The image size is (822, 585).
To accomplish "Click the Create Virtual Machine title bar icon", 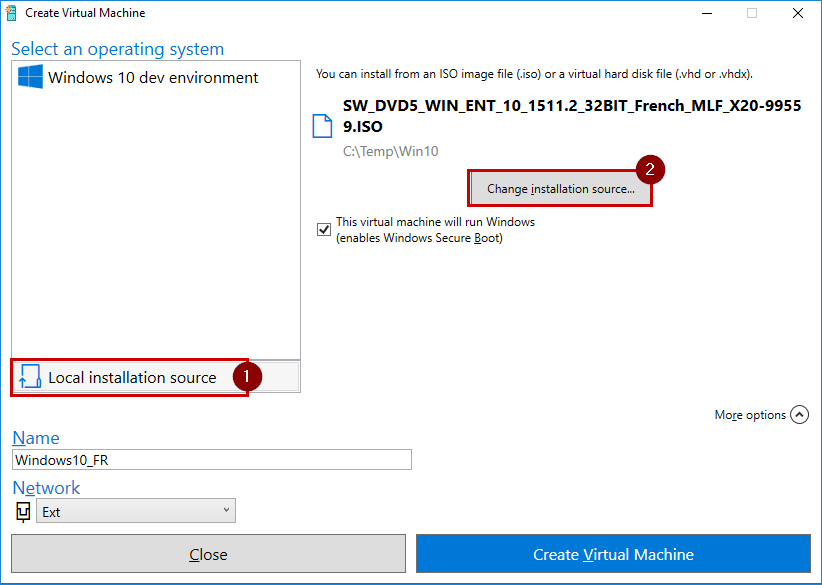I will point(10,13).
